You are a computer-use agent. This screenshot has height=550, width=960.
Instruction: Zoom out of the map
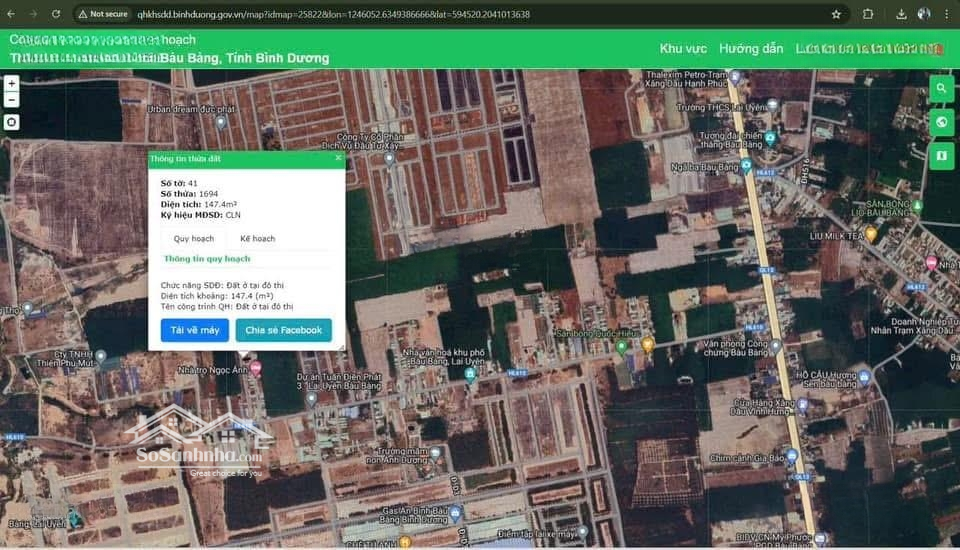pos(11,99)
